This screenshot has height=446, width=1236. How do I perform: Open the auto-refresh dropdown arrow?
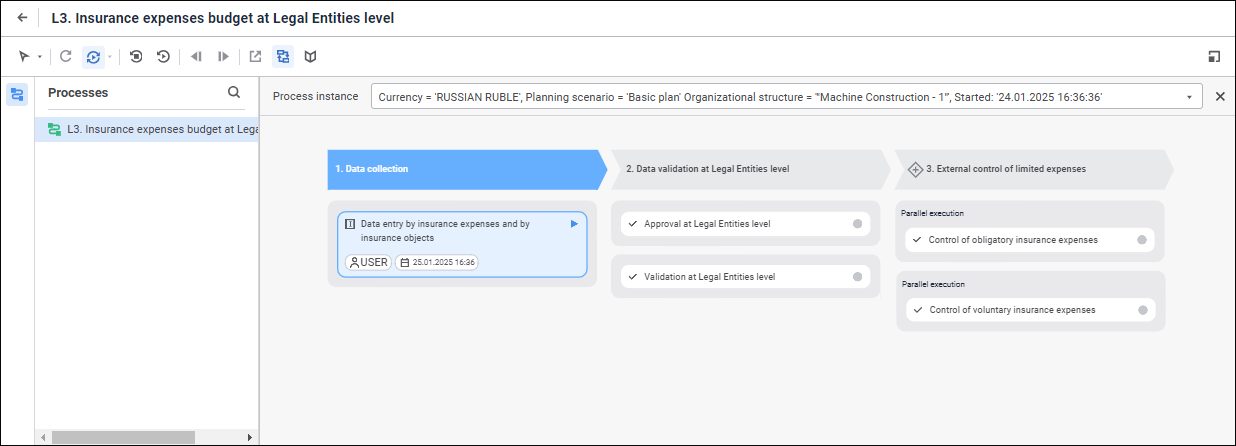[109, 57]
